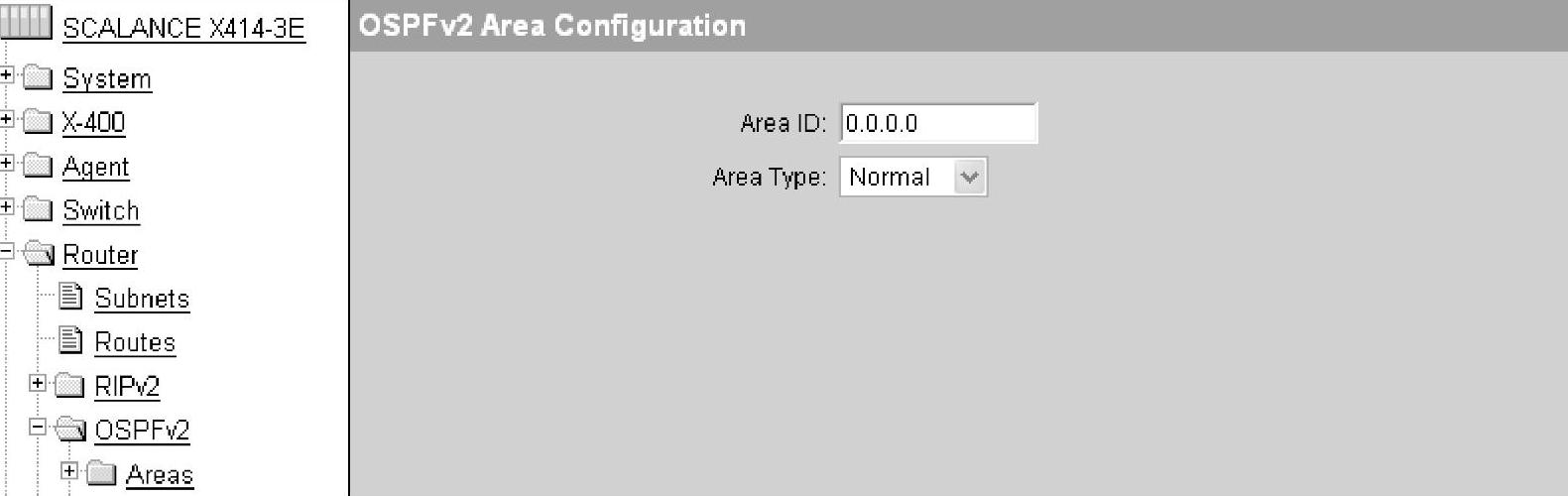Click the Switch folder icon
The height and width of the screenshot is (496, 1568).
(38, 209)
